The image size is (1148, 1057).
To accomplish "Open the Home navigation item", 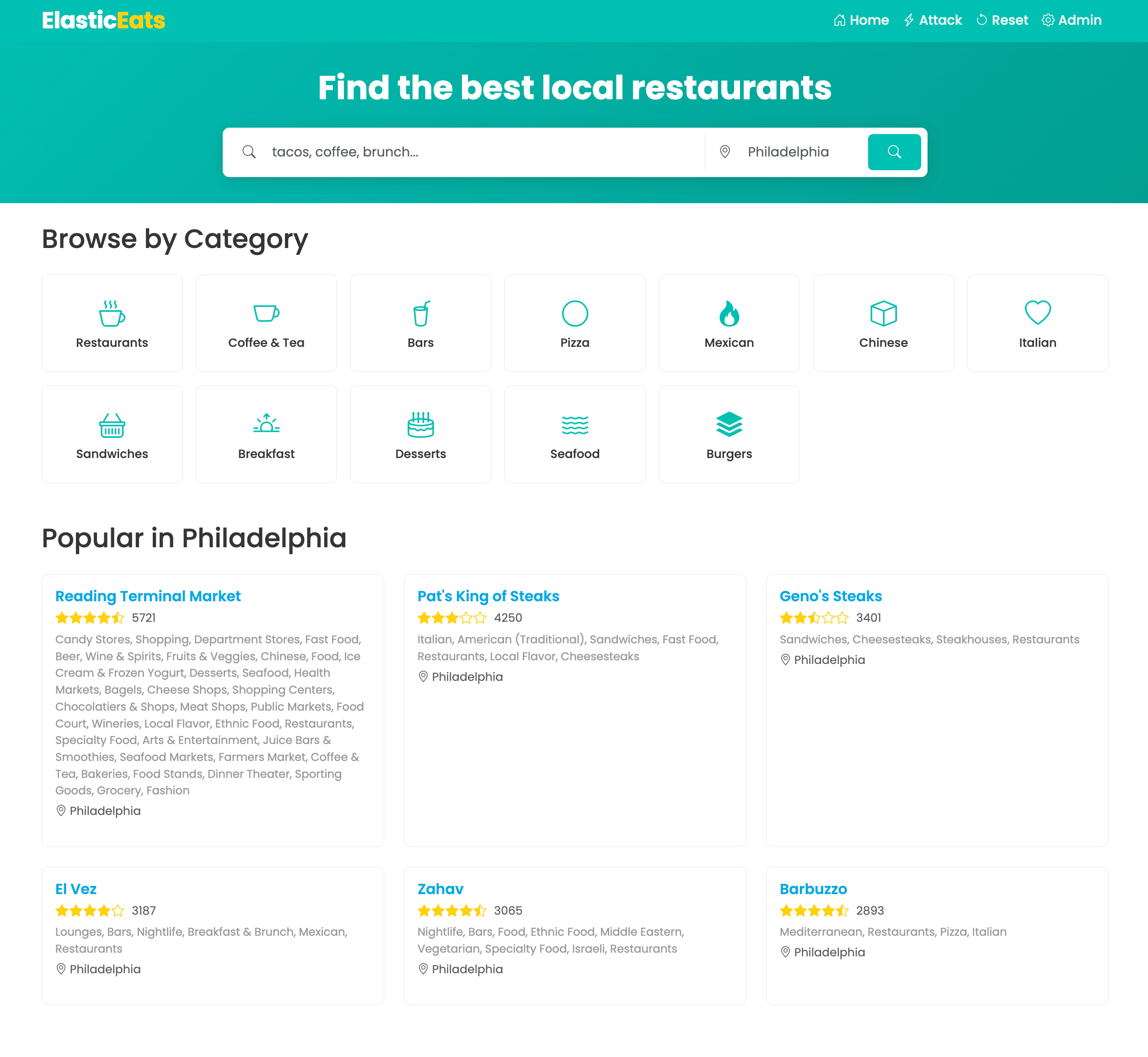I will click(x=861, y=21).
